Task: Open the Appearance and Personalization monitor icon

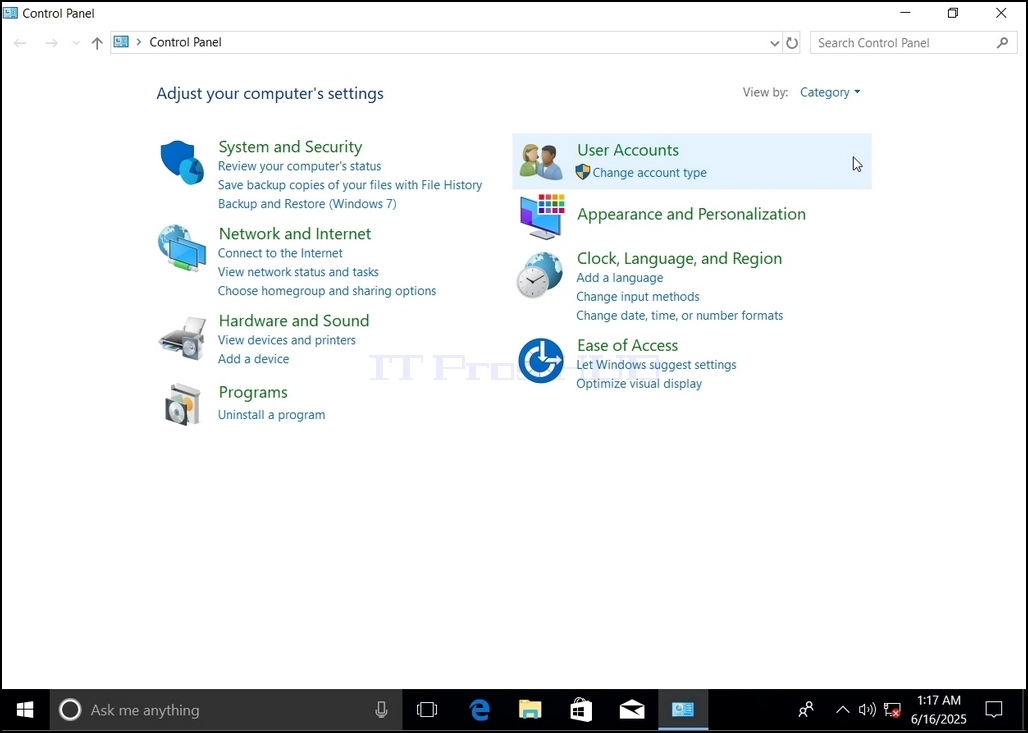Action: 542,216
